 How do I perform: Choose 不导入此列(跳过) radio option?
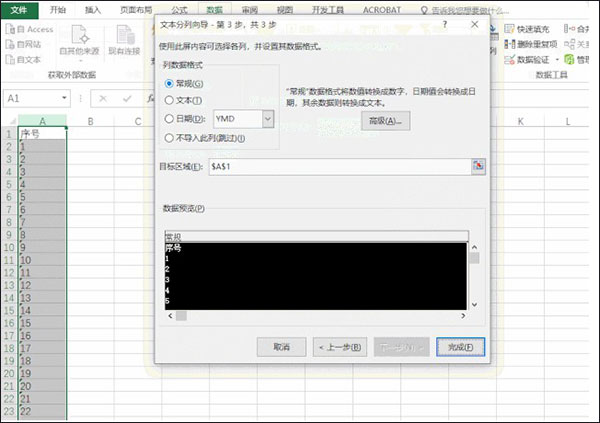[x=168, y=138]
